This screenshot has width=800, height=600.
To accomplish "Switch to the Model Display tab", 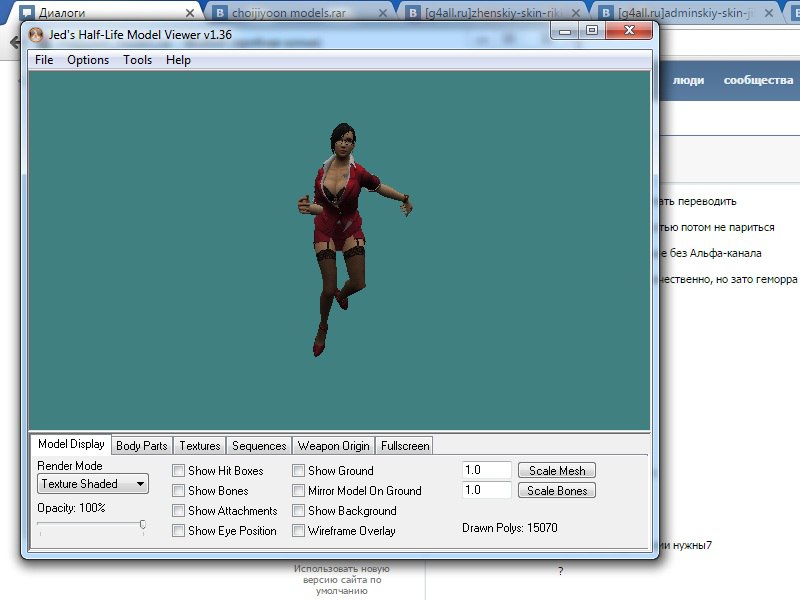I will (71, 444).
